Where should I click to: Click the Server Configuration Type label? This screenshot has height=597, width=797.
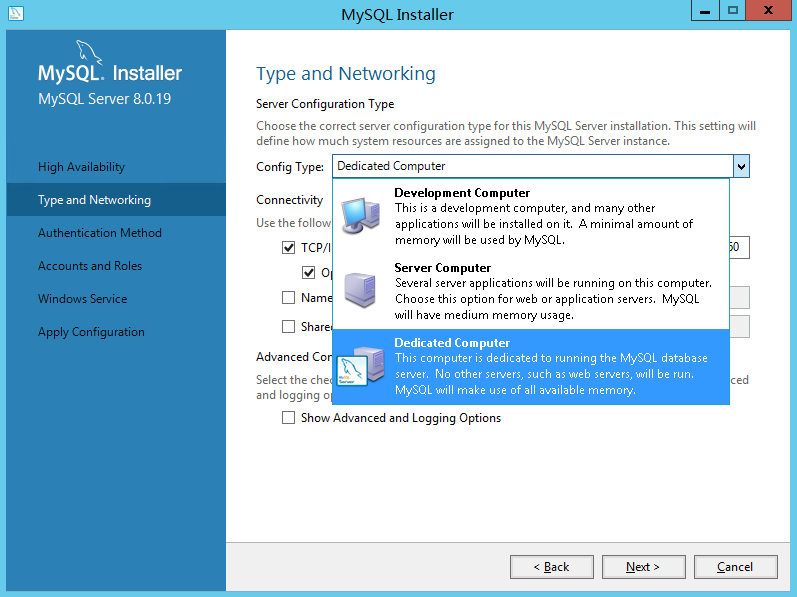325,104
